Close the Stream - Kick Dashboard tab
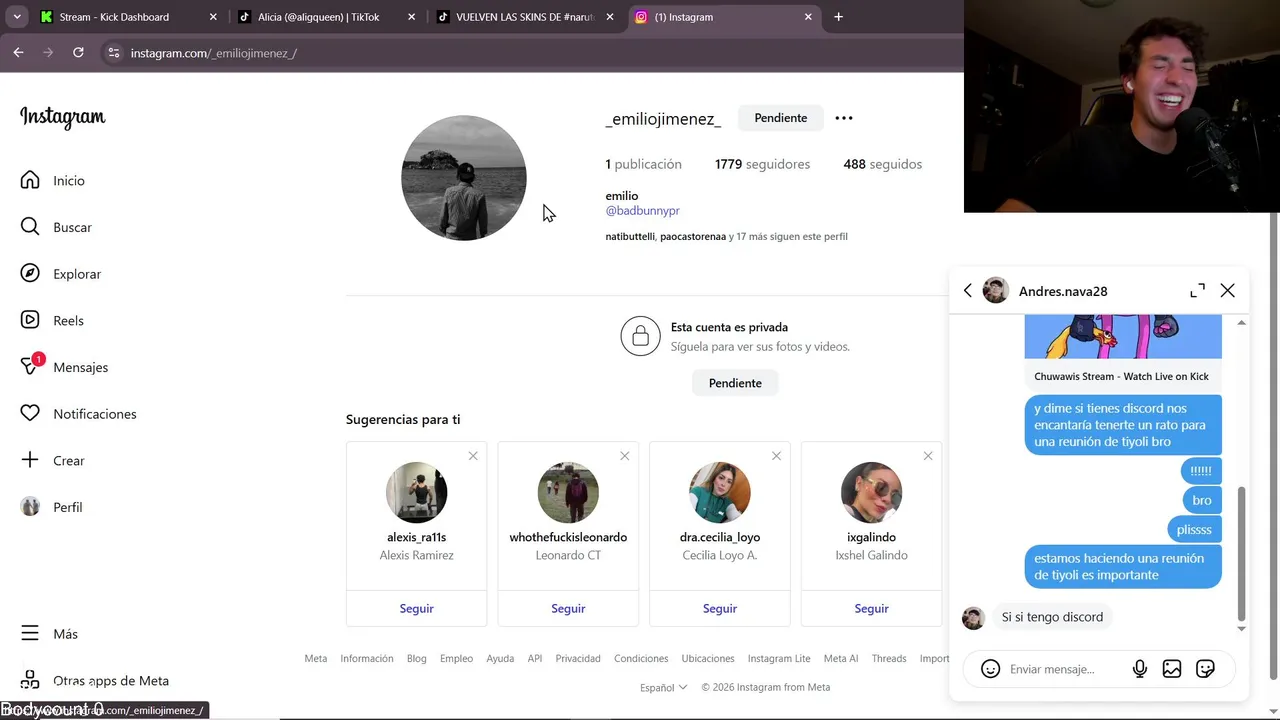Image resolution: width=1280 pixels, height=720 pixels. point(213,17)
